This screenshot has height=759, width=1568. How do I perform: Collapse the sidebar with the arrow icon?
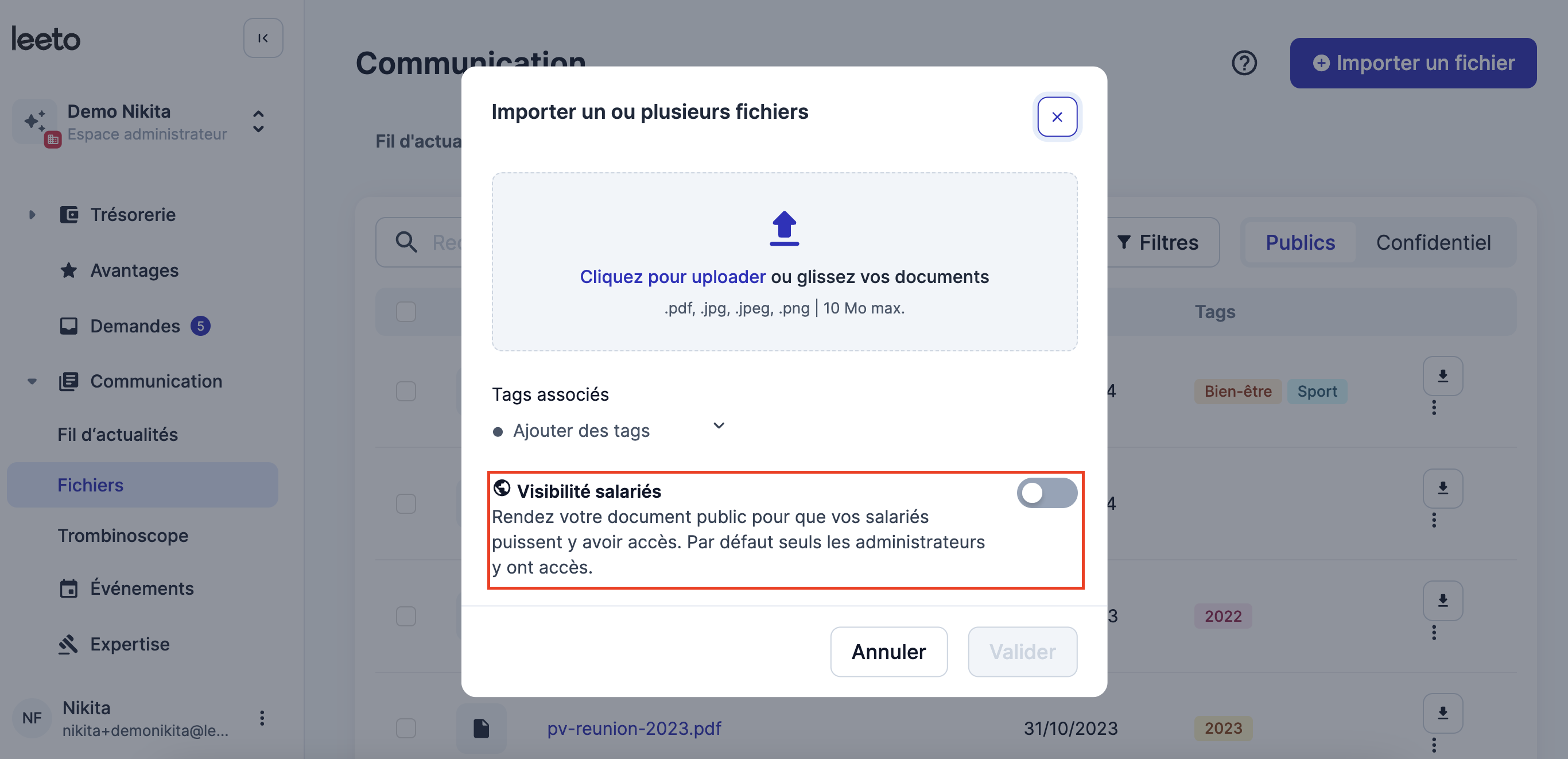[x=263, y=38]
